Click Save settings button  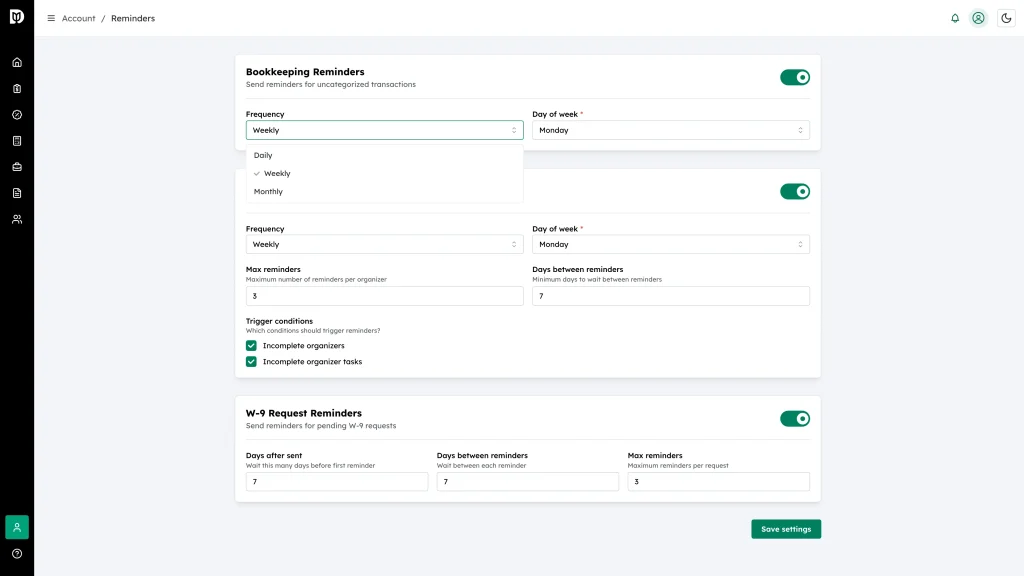pos(786,529)
